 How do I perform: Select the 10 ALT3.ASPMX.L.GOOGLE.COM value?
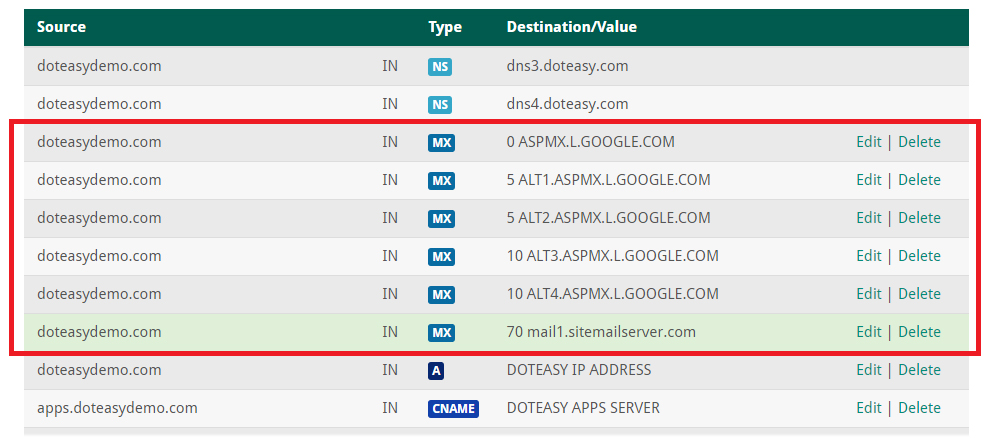pyautogui.click(x=613, y=256)
